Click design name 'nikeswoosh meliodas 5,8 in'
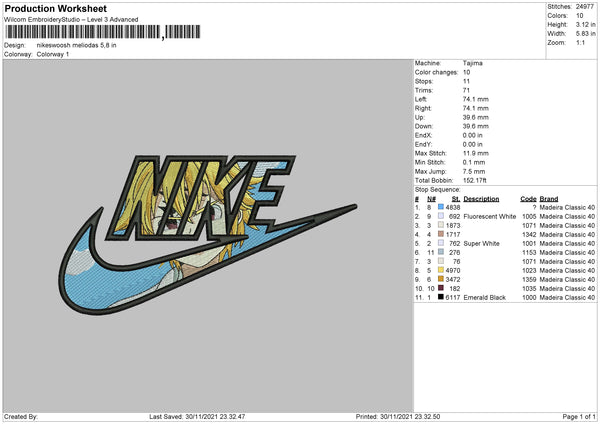Screen dimensions: 600x424 pos(77,45)
